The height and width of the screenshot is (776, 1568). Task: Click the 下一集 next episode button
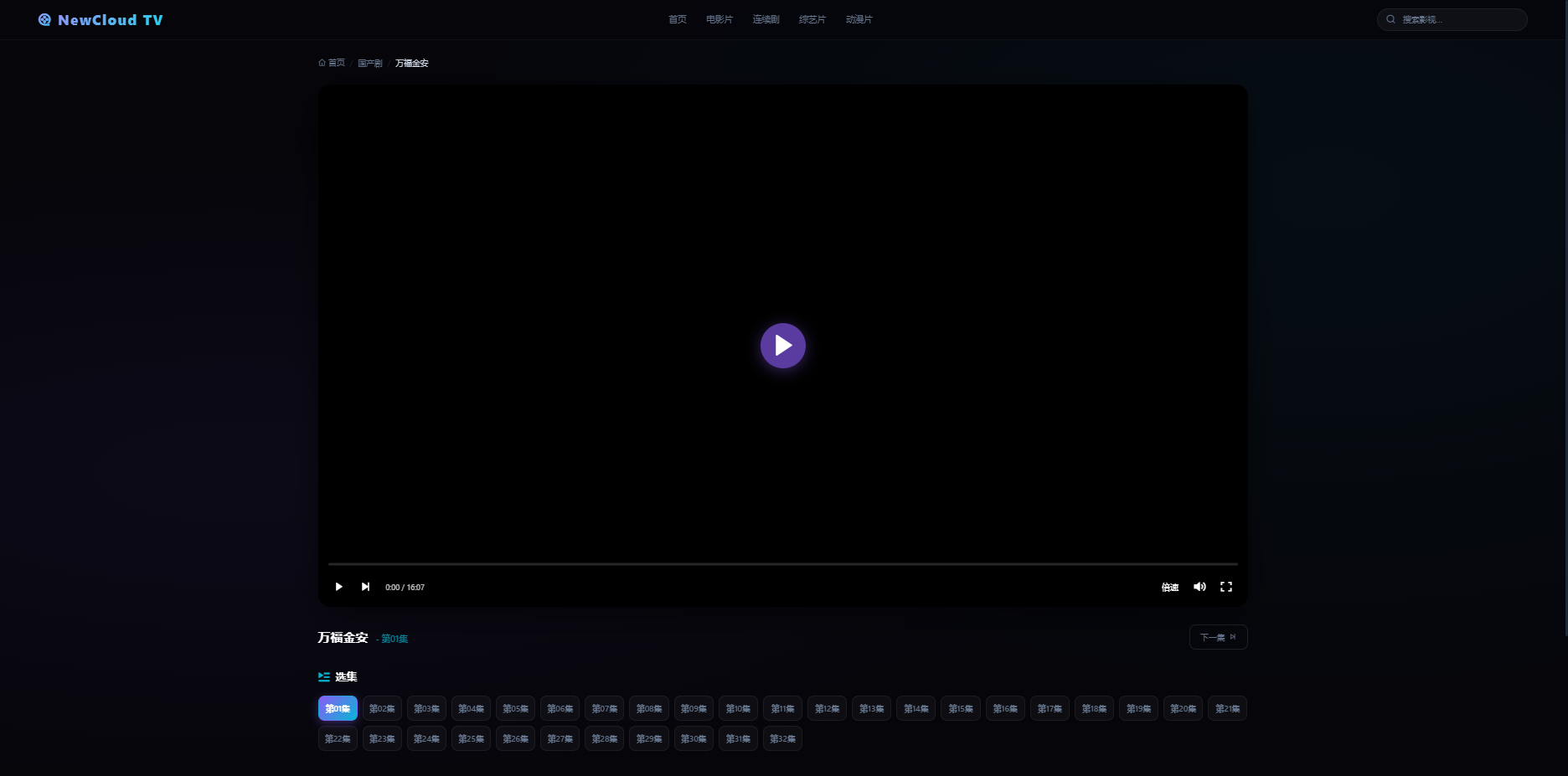[1218, 637]
